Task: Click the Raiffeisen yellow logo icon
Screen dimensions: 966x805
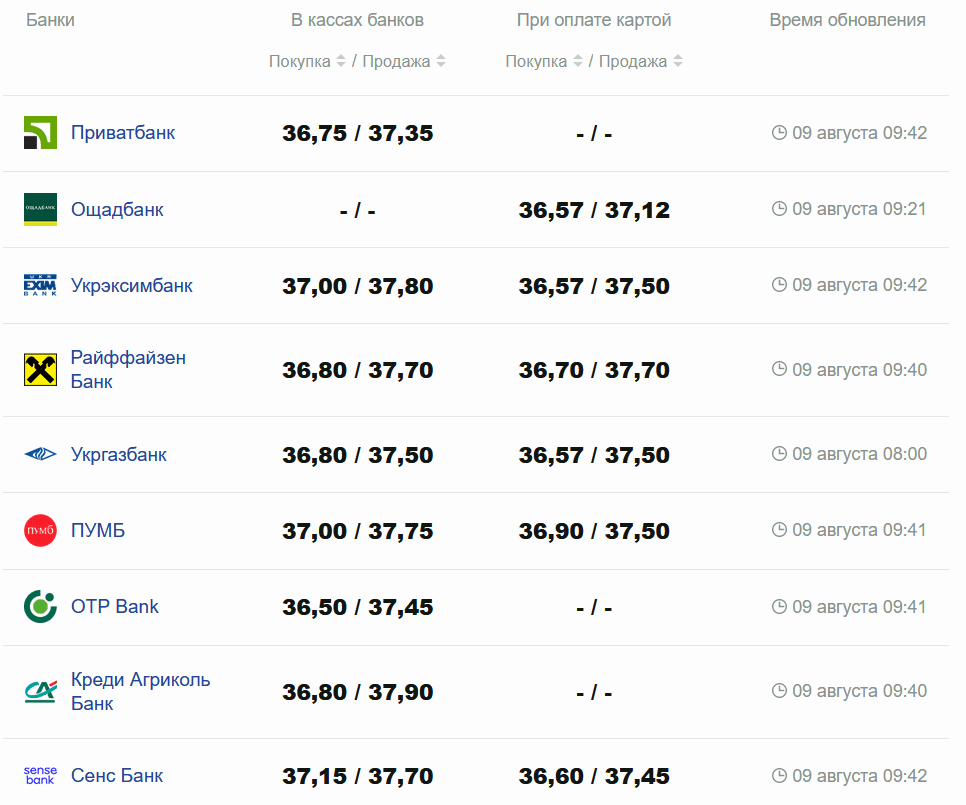Action: pos(40,370)
